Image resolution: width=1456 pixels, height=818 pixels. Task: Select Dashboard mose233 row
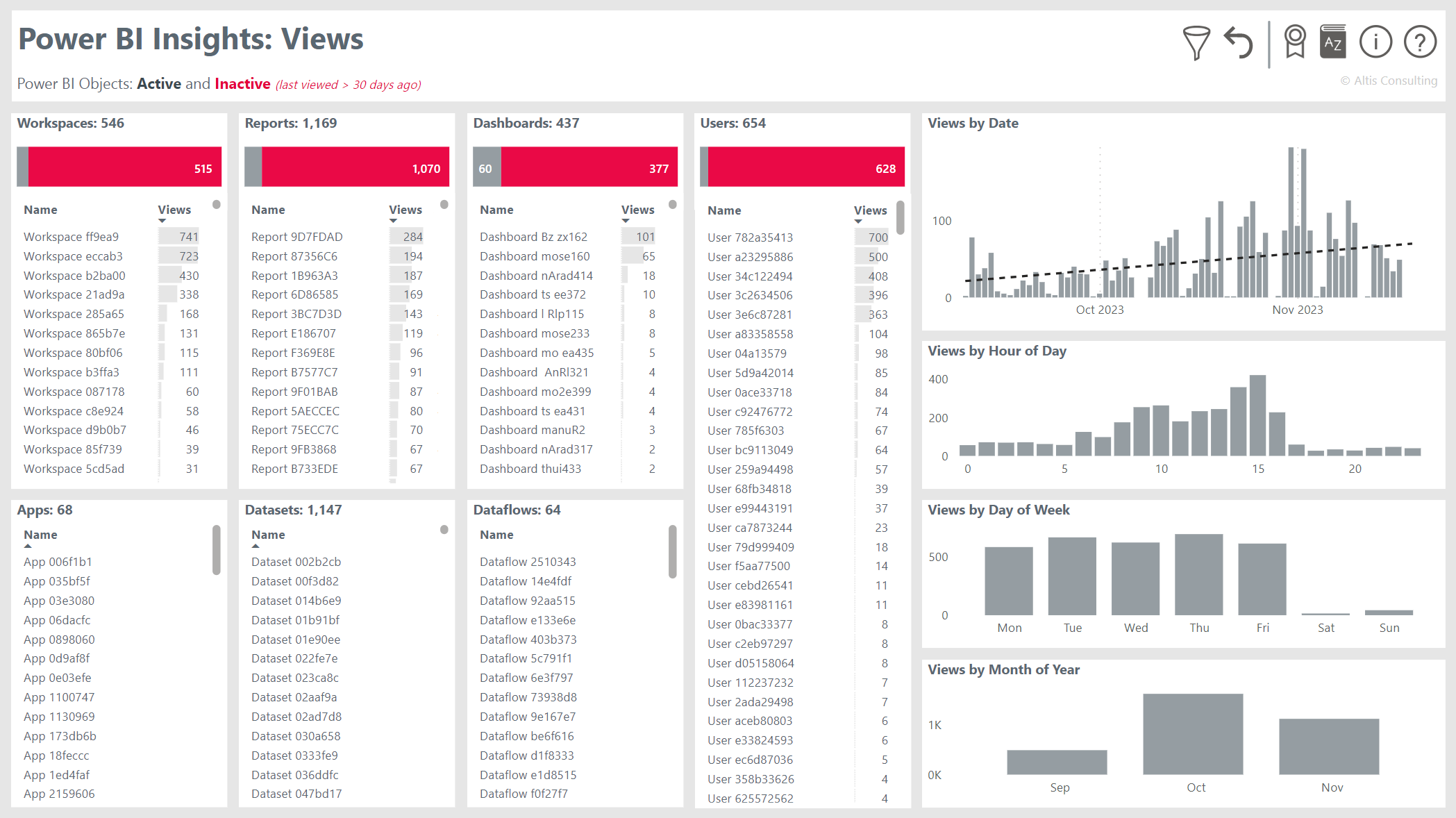point(567,333)
